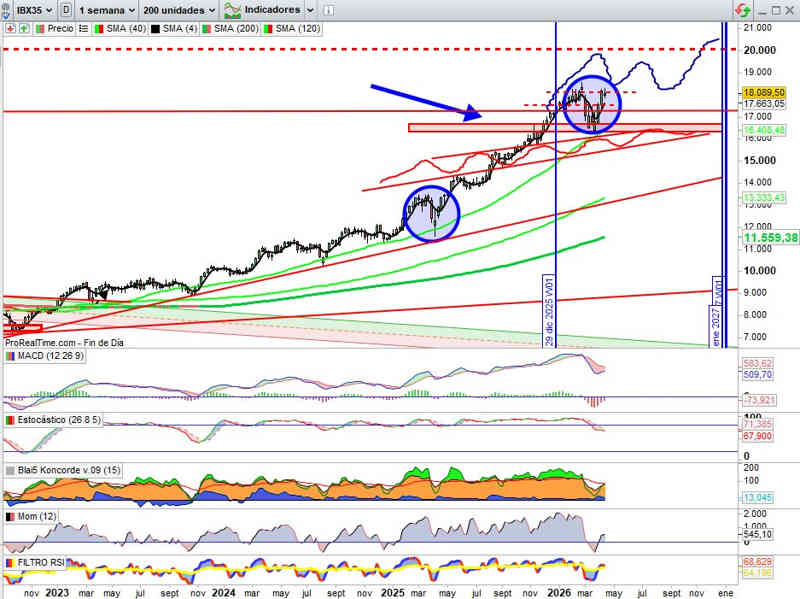Click the D timeframe icon button

pyautogui.click(x=66, y=10)
